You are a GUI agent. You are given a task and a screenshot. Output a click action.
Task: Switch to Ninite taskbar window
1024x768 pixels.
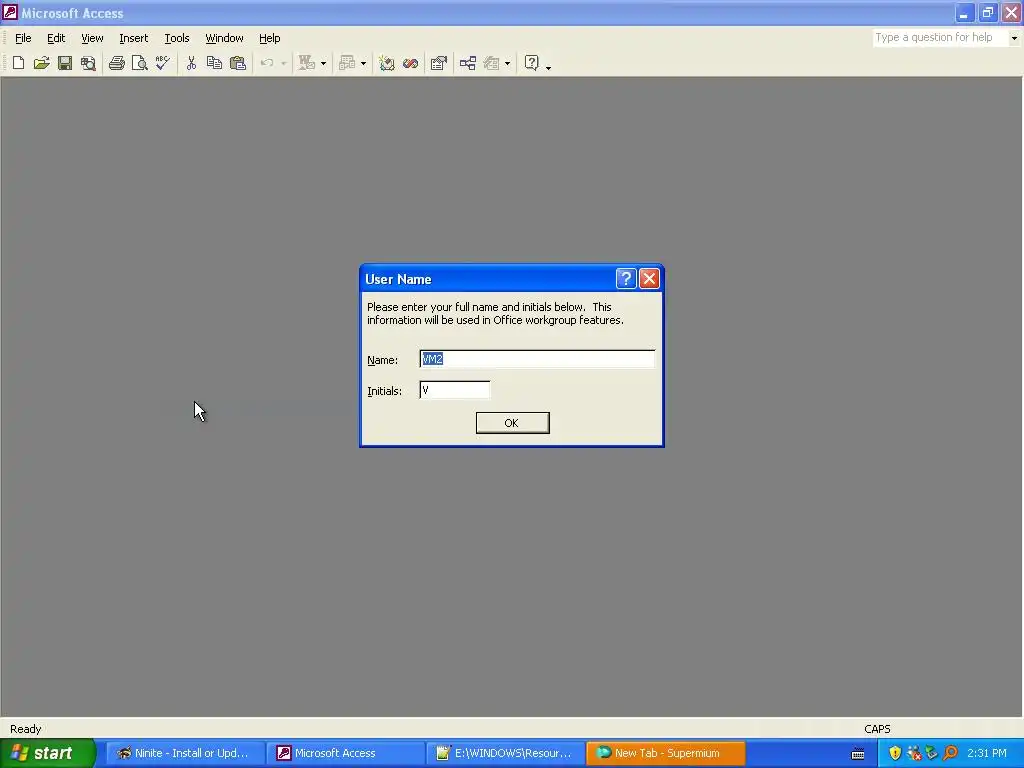tap(185, 753)
